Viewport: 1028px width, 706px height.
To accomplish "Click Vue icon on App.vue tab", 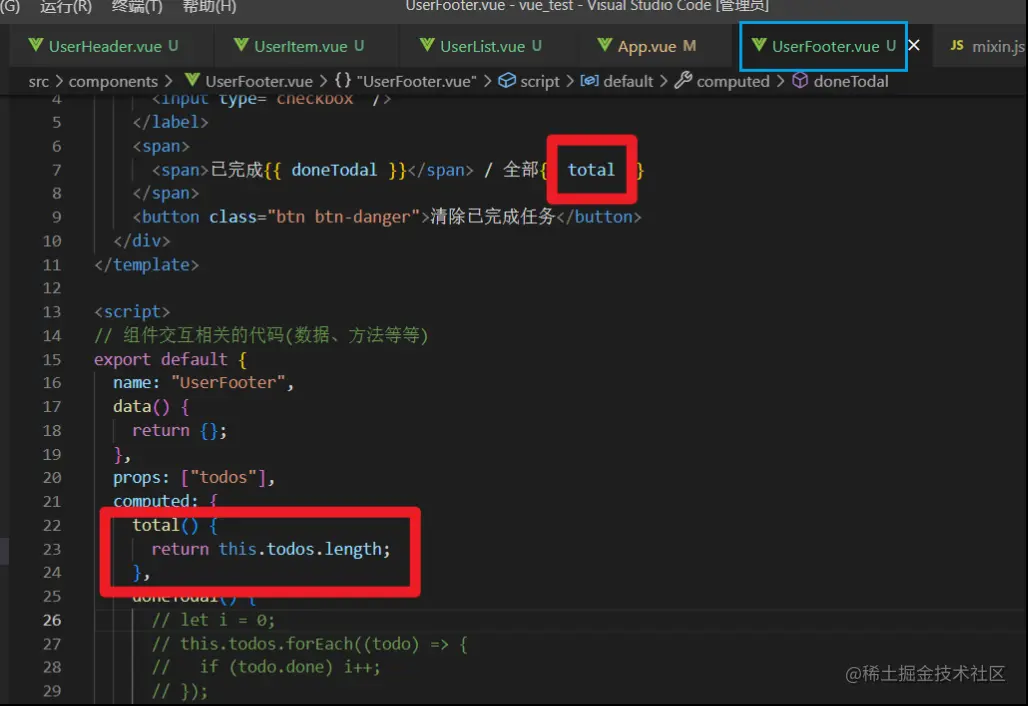I will click(604, 45).
